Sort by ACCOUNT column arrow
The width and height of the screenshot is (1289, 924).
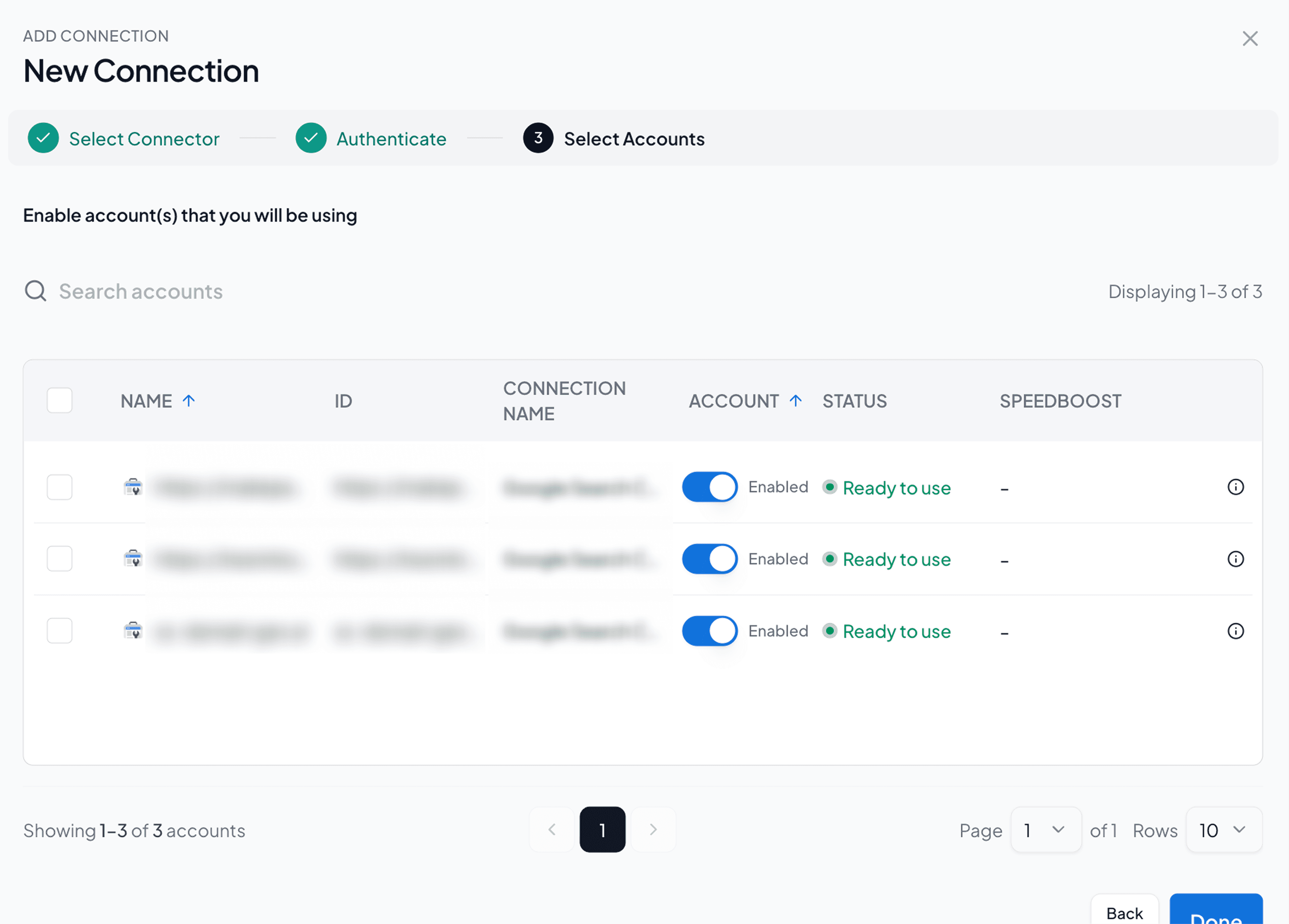(x=796, y=401)
